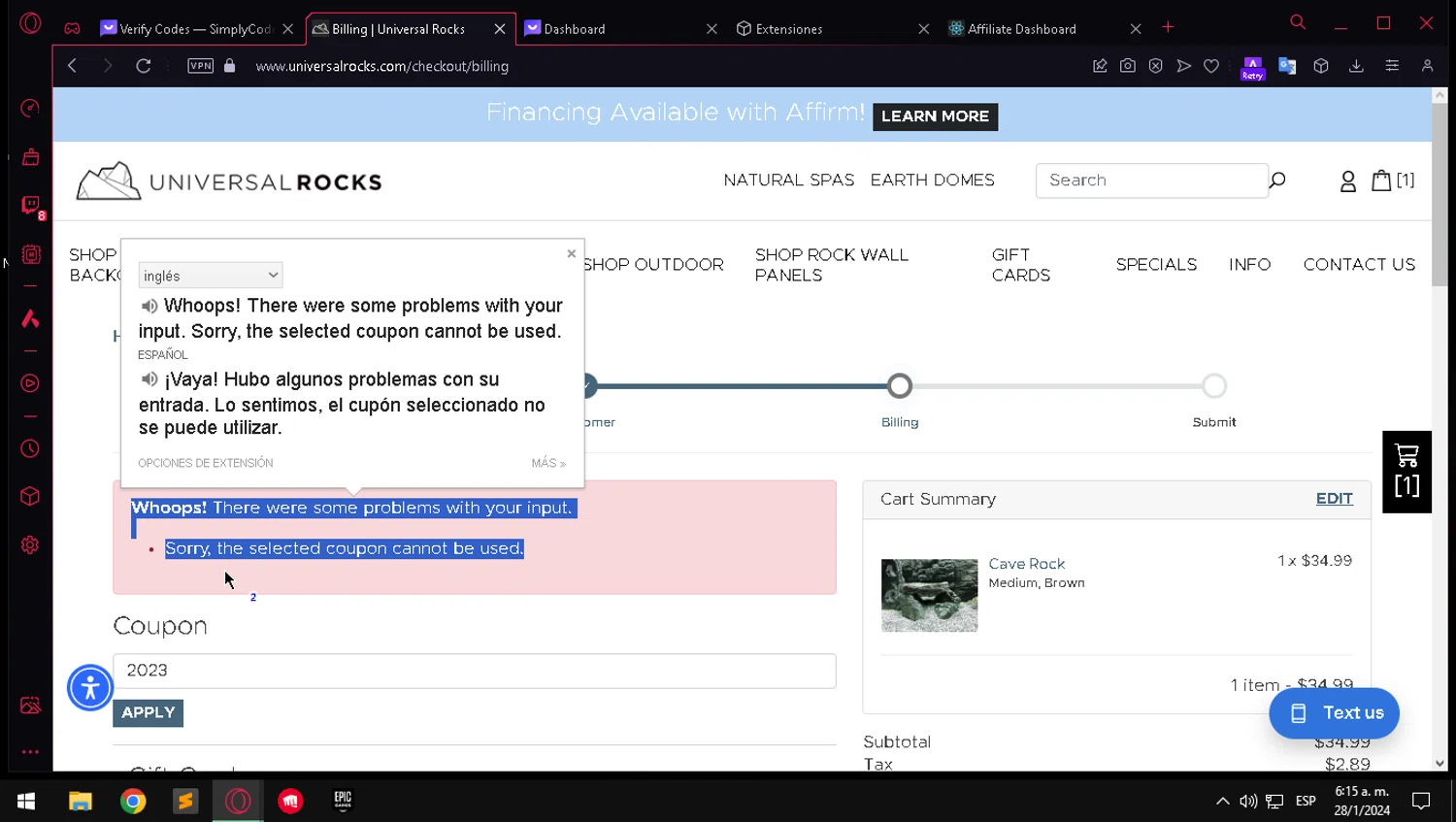The width and height of the screenshot is (1456, 822).
Task: Play audio for Spanish translation text
Action: click(149, 378)
